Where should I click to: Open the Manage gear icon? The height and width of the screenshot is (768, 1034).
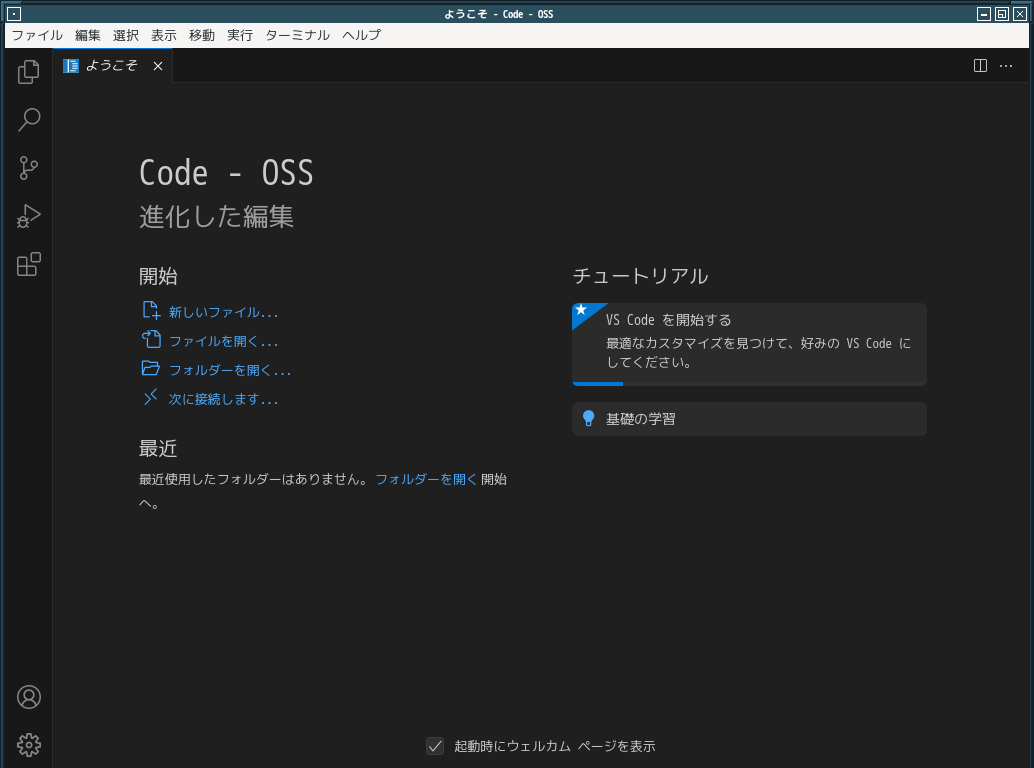click(28, 745)
